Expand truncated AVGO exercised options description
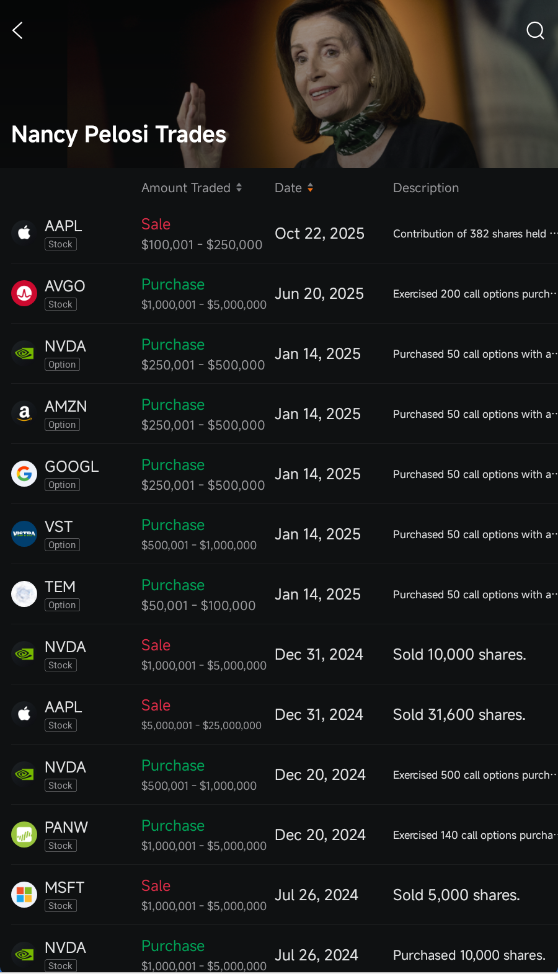 point(475,294)
